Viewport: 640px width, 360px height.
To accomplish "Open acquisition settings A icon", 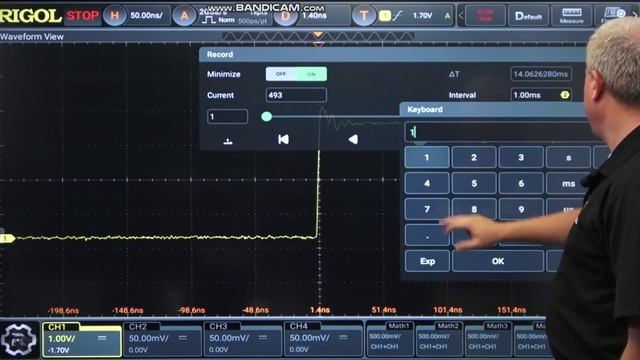I will (x=184, y=16).
